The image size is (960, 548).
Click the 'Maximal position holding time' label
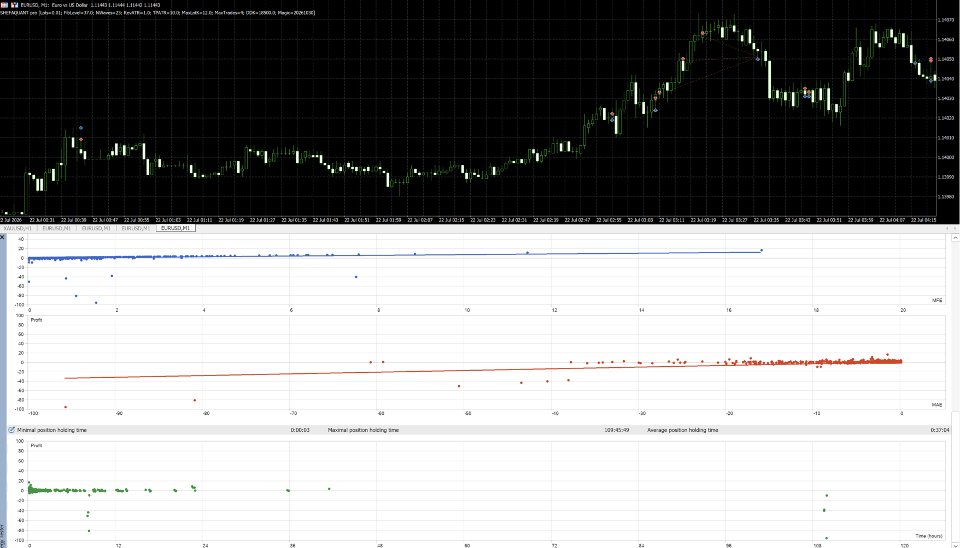tap(363, 430)
